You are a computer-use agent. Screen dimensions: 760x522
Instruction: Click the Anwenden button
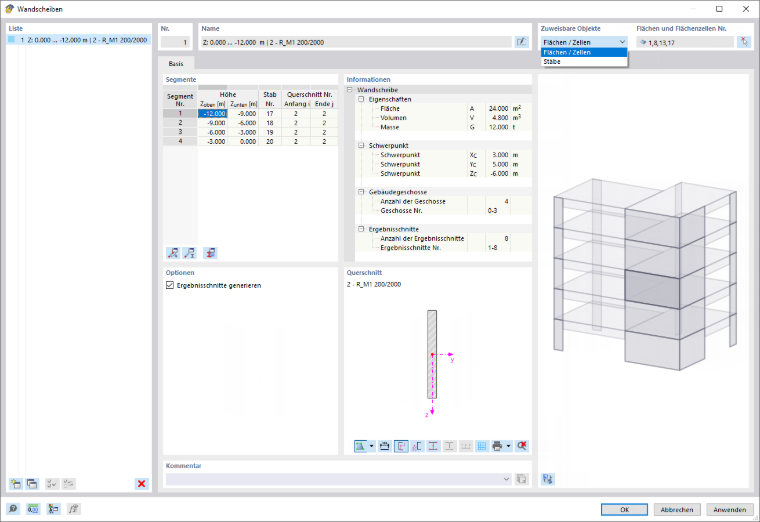729,509
